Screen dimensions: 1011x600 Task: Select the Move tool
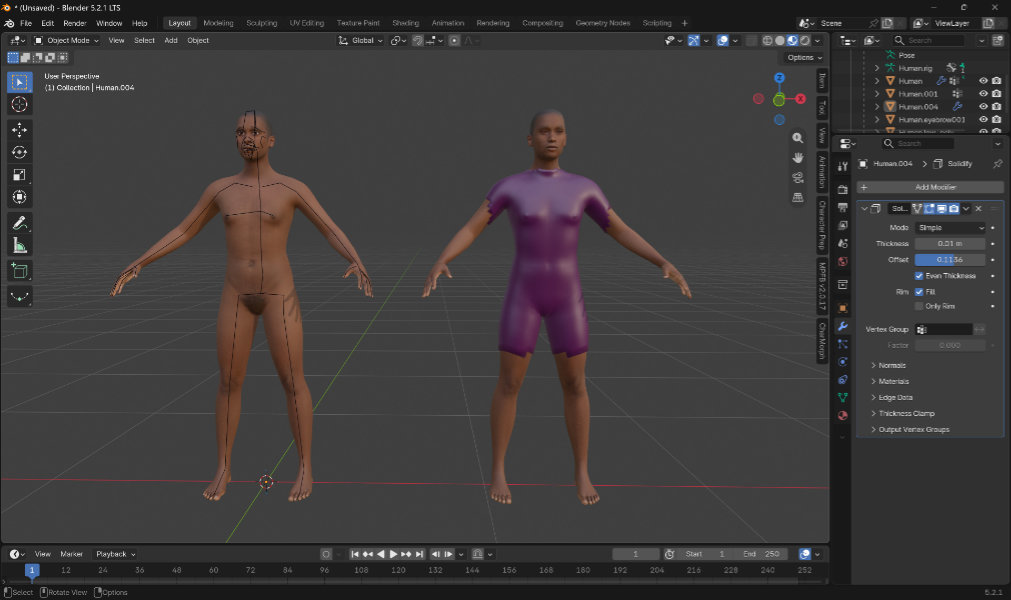(x=19, y=130)
